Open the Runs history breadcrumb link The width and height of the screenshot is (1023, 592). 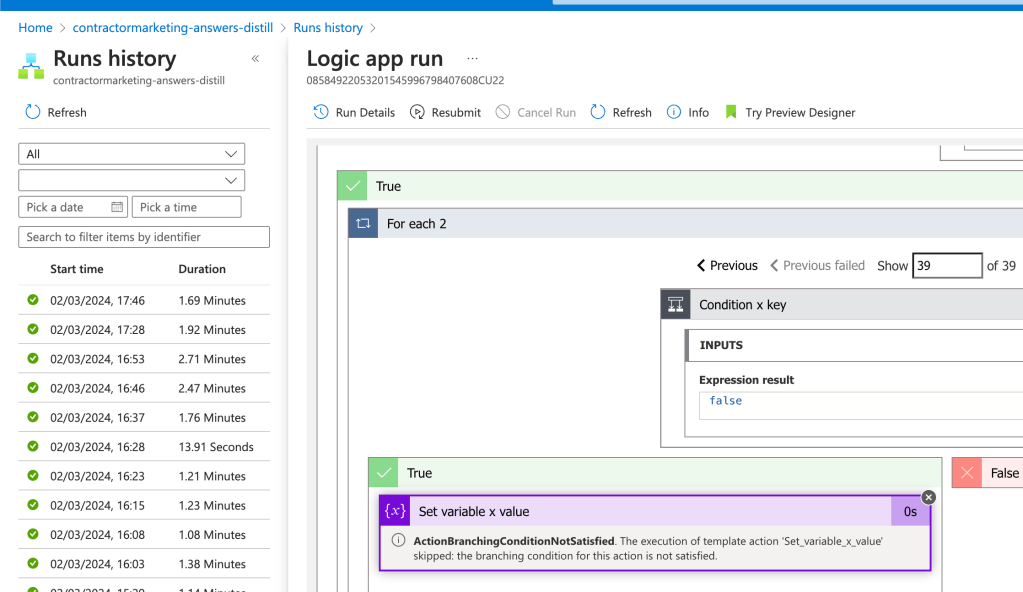328,27
